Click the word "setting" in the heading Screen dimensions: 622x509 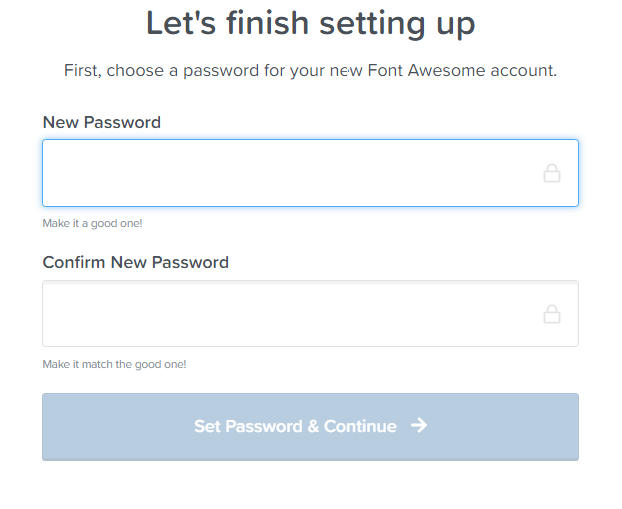[x=372, y=24]
